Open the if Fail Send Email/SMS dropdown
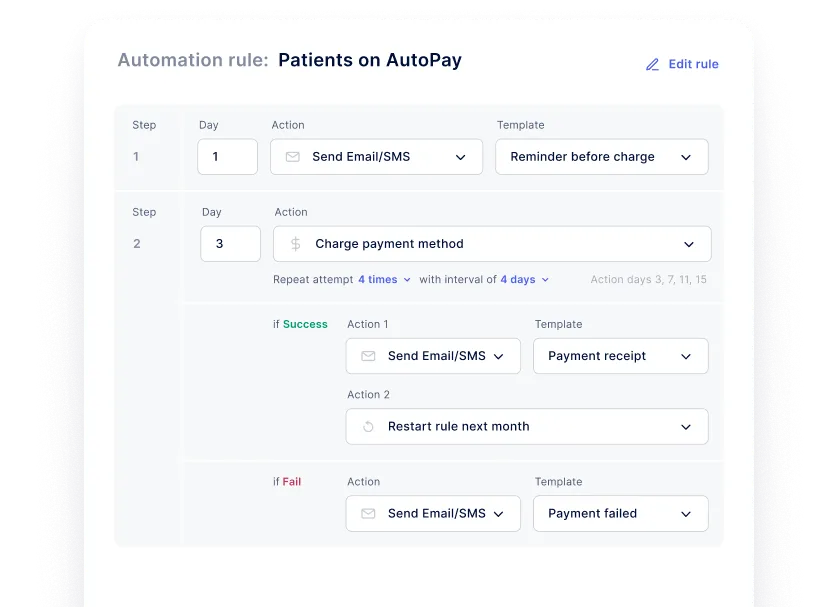 (433, 513)
